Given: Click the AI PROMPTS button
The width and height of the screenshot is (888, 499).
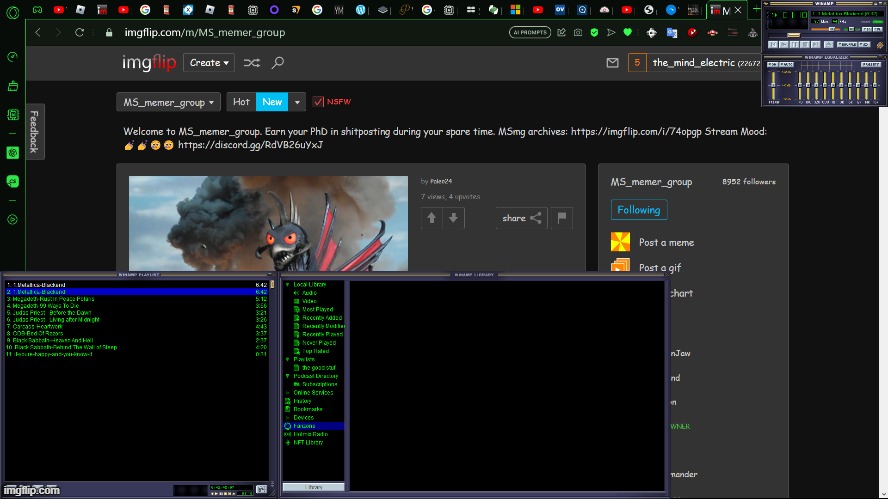Looking at the screenshot, I should [x=530, y=32].
